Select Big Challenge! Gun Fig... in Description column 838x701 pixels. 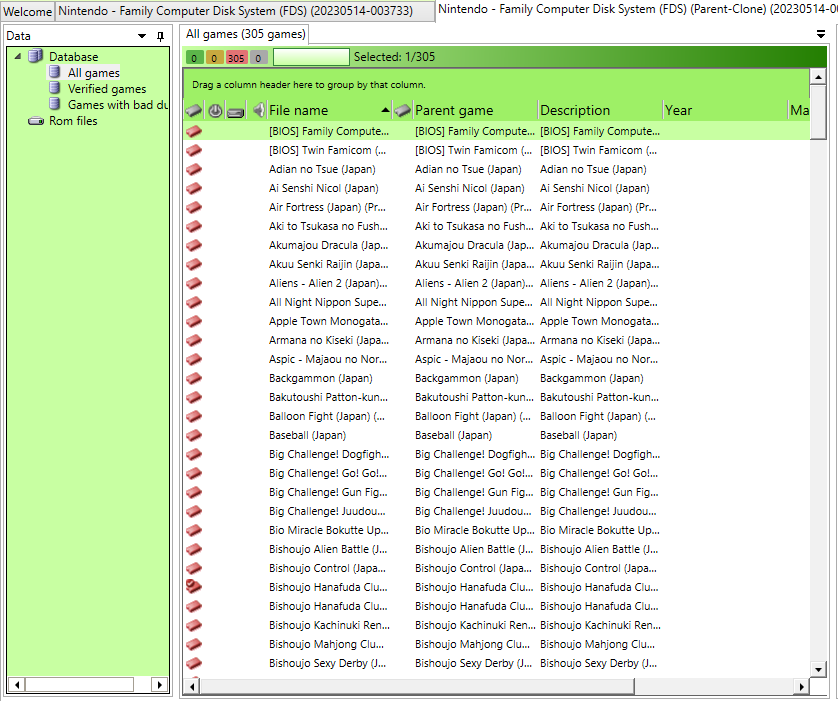tap(599, 492)
